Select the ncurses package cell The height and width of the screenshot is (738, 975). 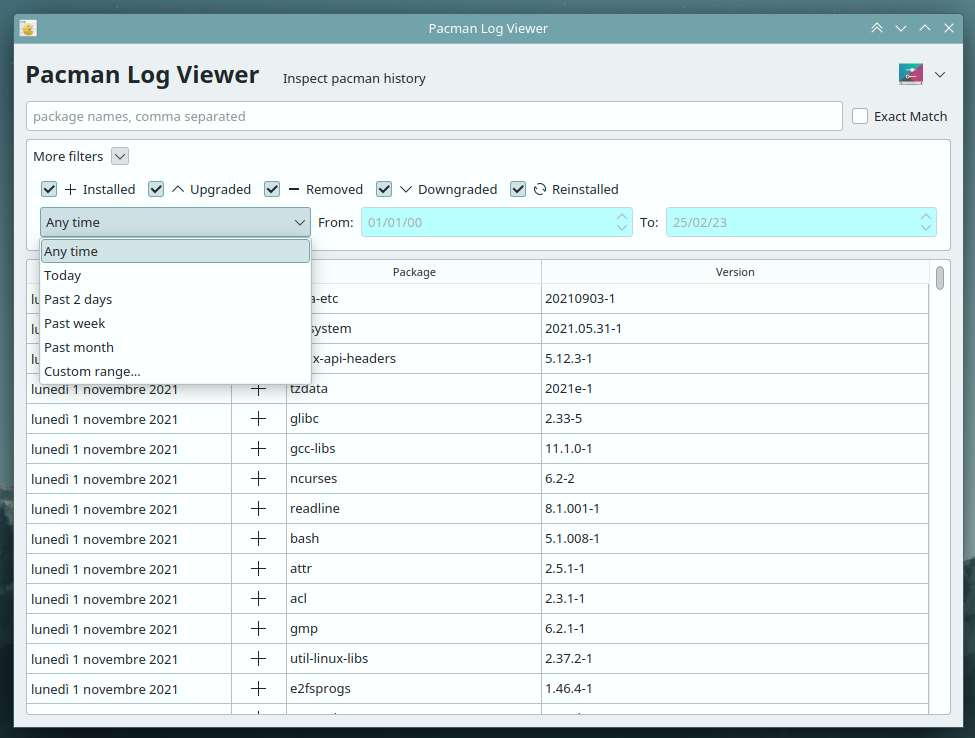[414, 478]
